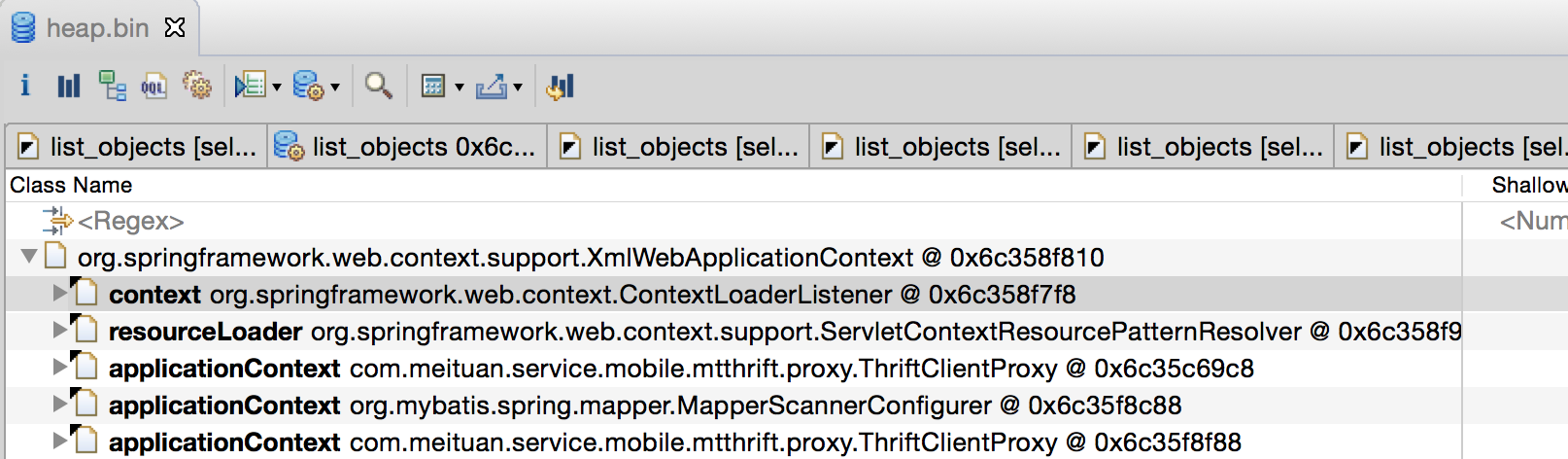
Task: Open the Export dropdown arrow
Action: 518,88
